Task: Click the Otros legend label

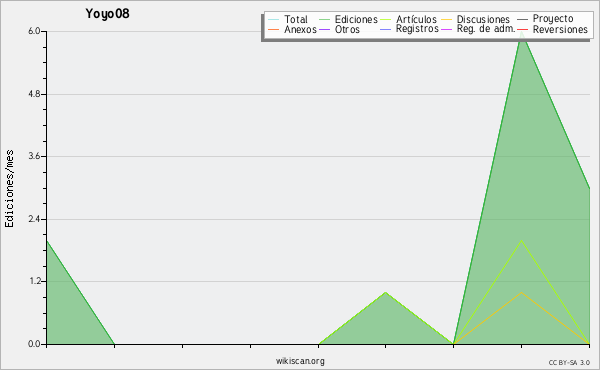Action: [347, 29]
